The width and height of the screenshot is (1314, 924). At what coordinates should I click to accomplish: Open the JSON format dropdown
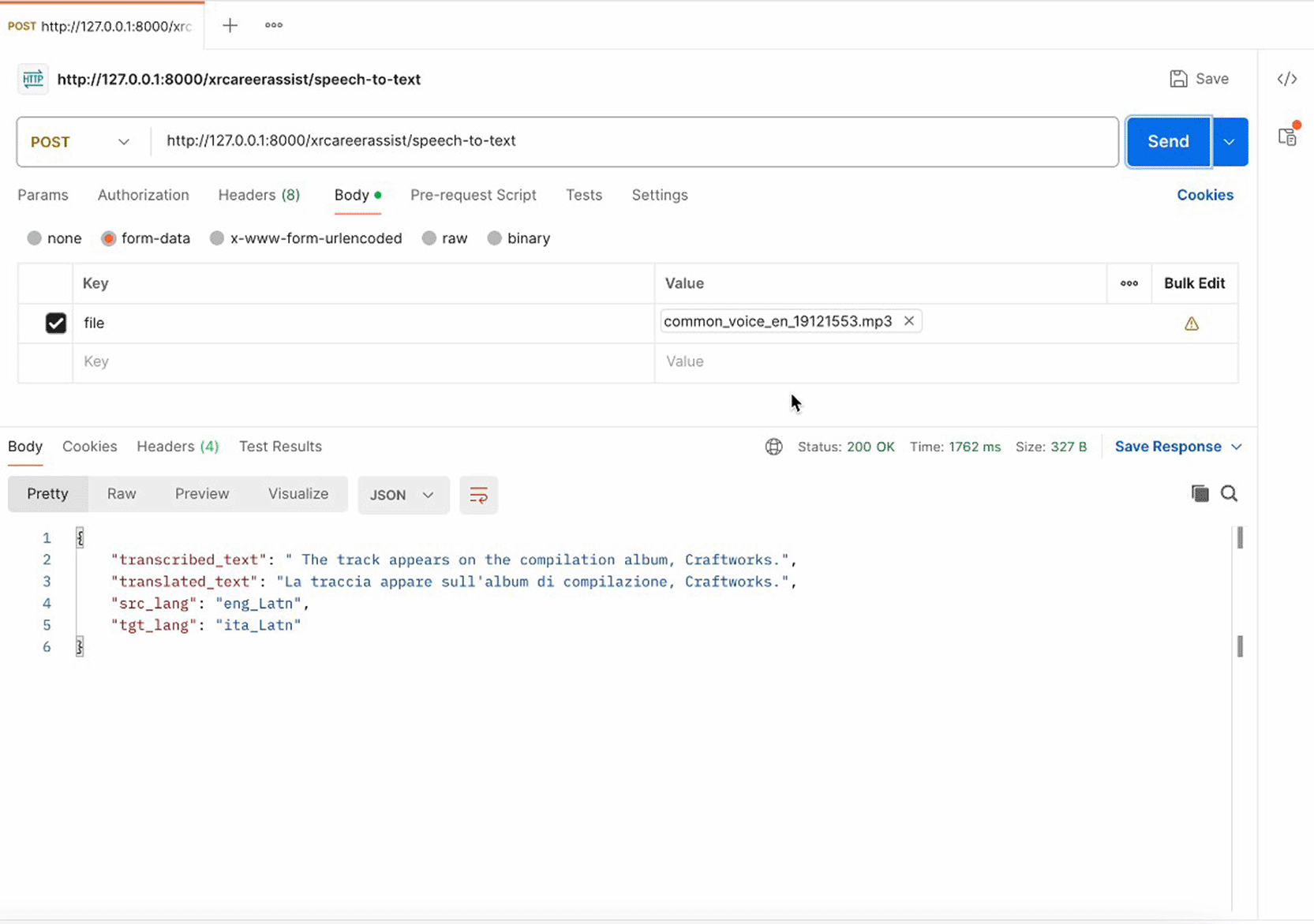click(403, 495)
